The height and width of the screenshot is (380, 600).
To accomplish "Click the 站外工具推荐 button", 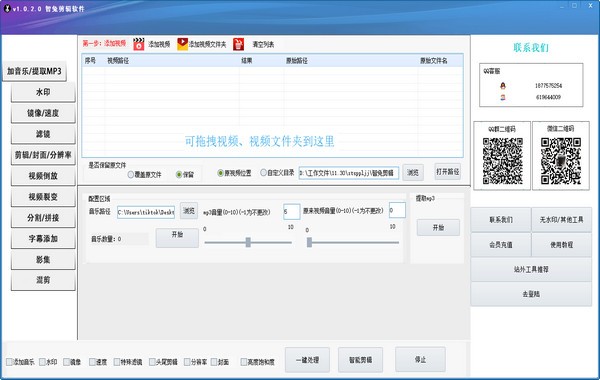I will click(531, 270).
